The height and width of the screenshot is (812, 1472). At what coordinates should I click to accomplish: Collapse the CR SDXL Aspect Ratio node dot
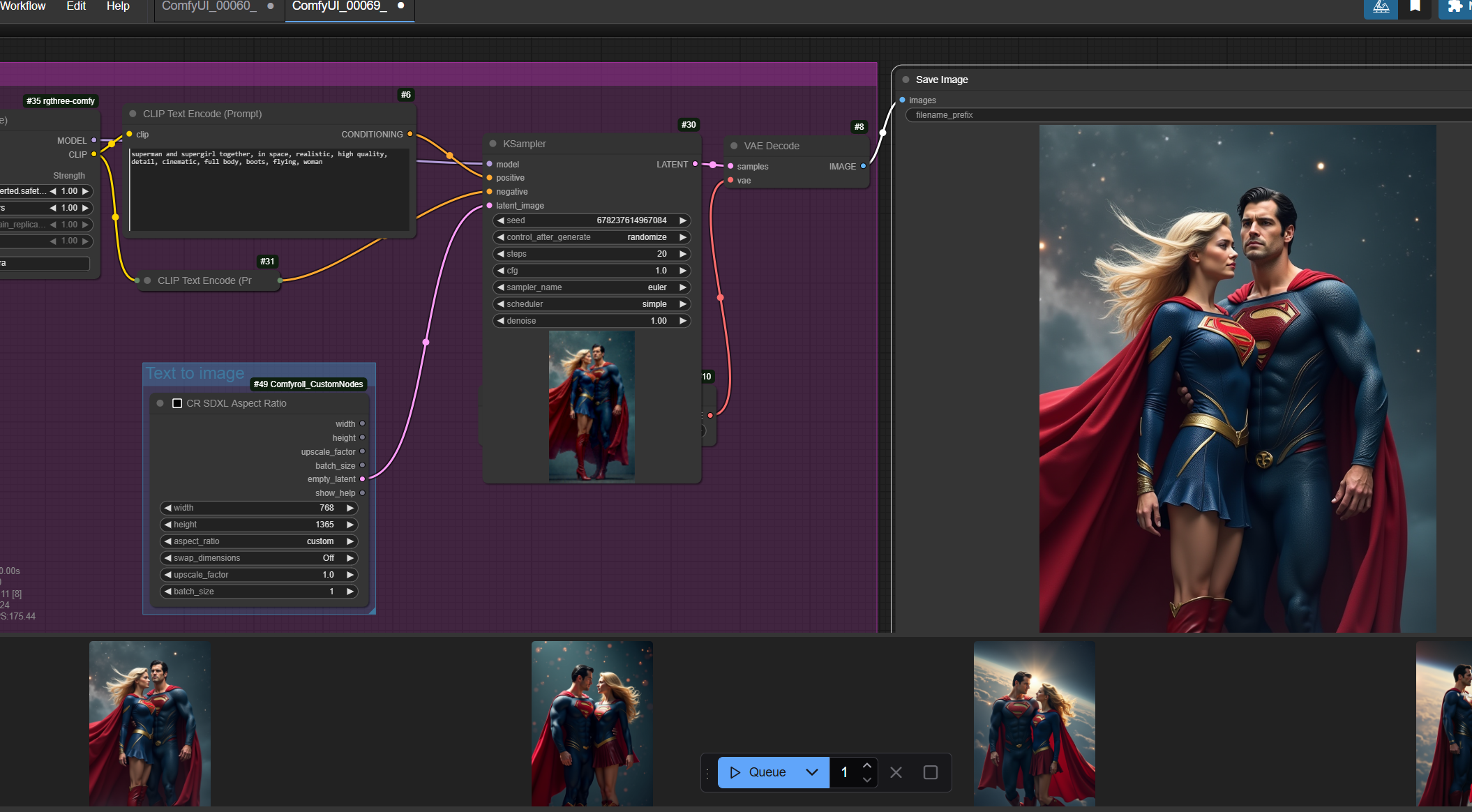click(x=160, y=403)
